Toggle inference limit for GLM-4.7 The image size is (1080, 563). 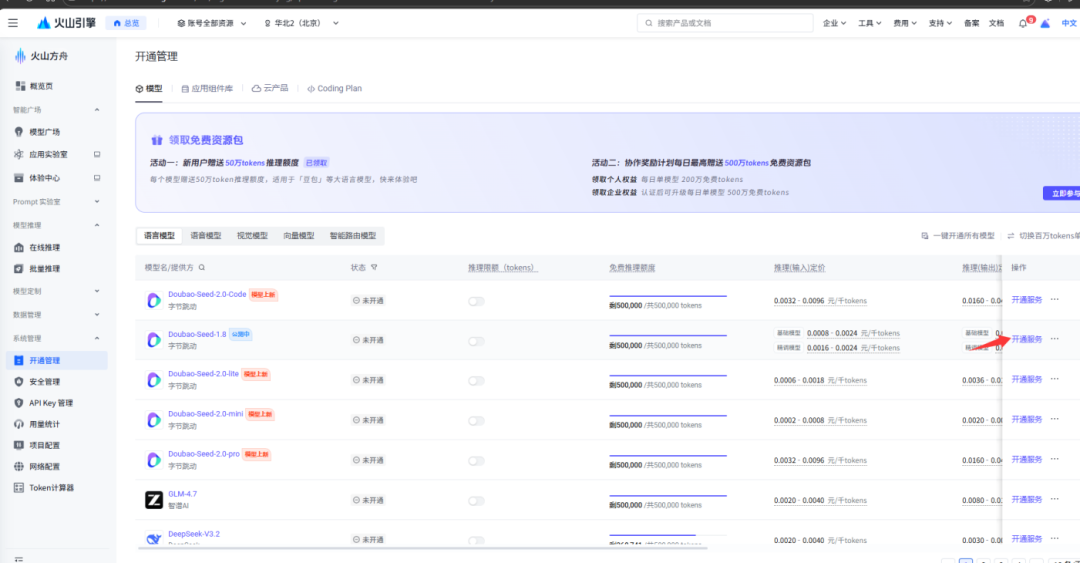(x=476, y=501)
